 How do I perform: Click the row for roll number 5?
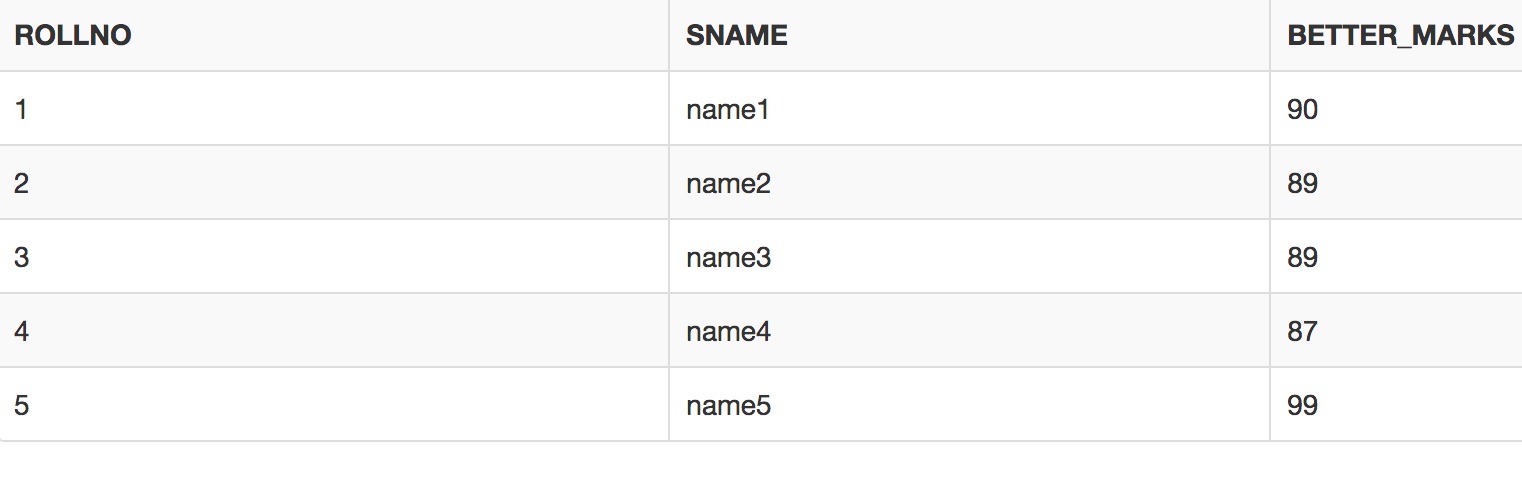(761, 404)
